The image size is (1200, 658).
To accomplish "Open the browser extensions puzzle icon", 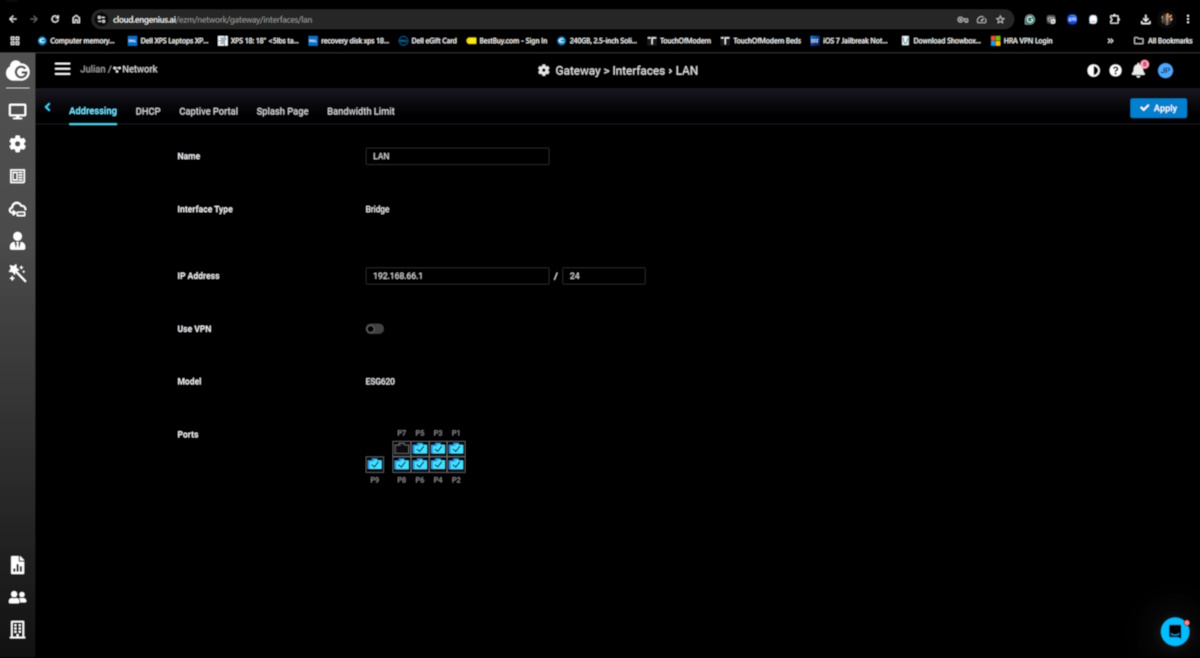I will 1114,19.
